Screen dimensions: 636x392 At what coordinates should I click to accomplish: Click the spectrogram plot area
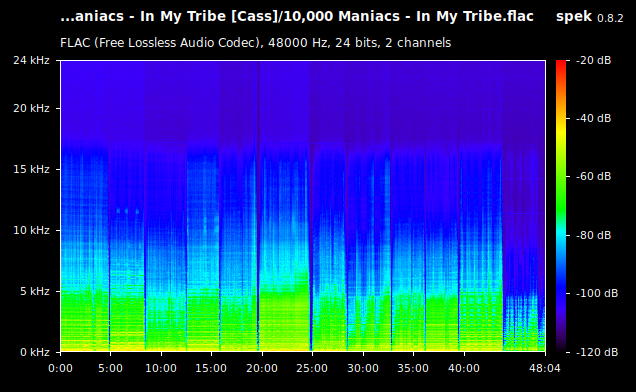click(x=303, y=206)
